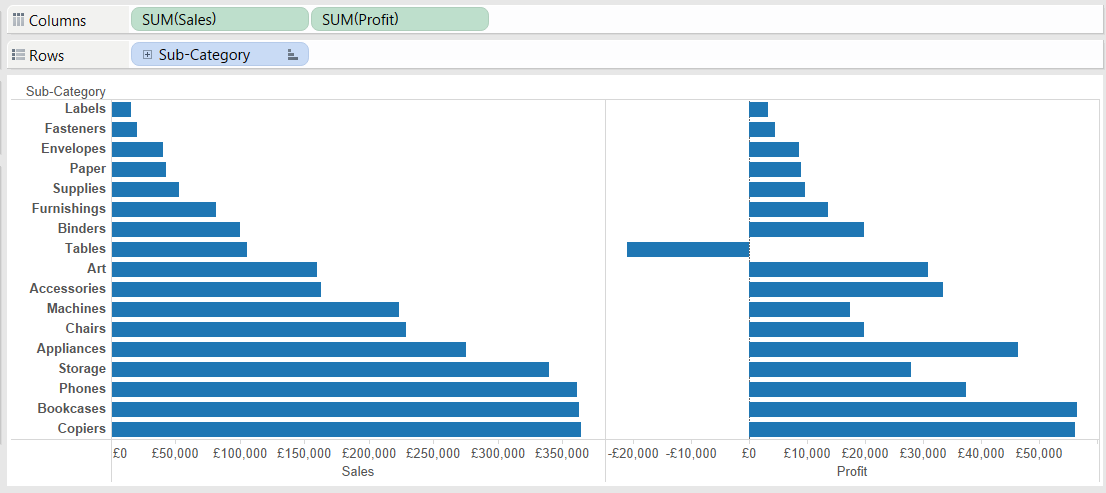Select the Art Sales bar

[214, 269]
